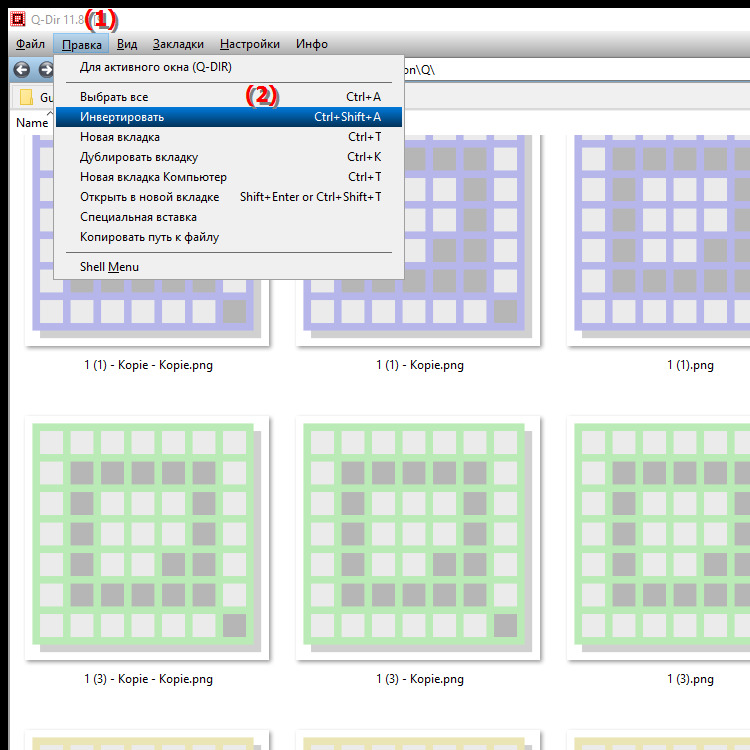Image resolution: width=750 pixels, height=750 pixels.
Task: Click file name label 1 (1).png
Action: click(x=690, y=365)
